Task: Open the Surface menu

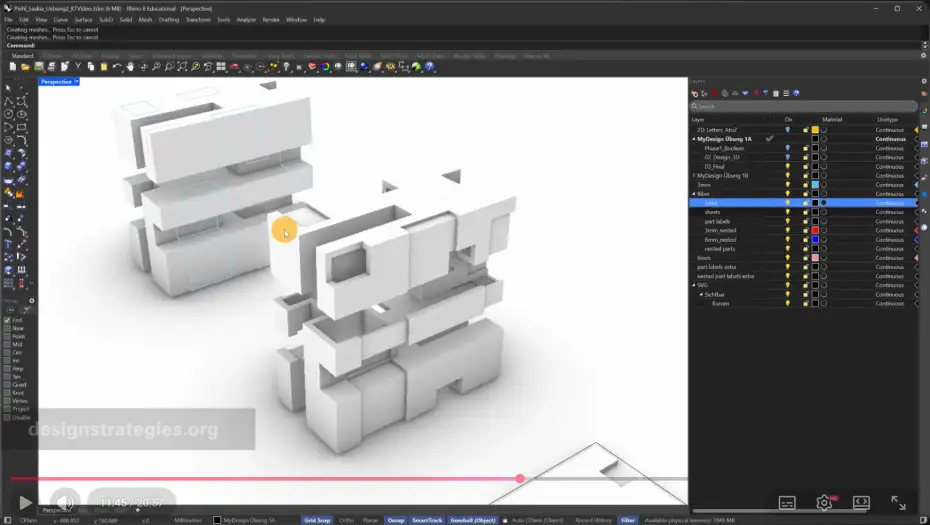Action: (x=83, y=20)
